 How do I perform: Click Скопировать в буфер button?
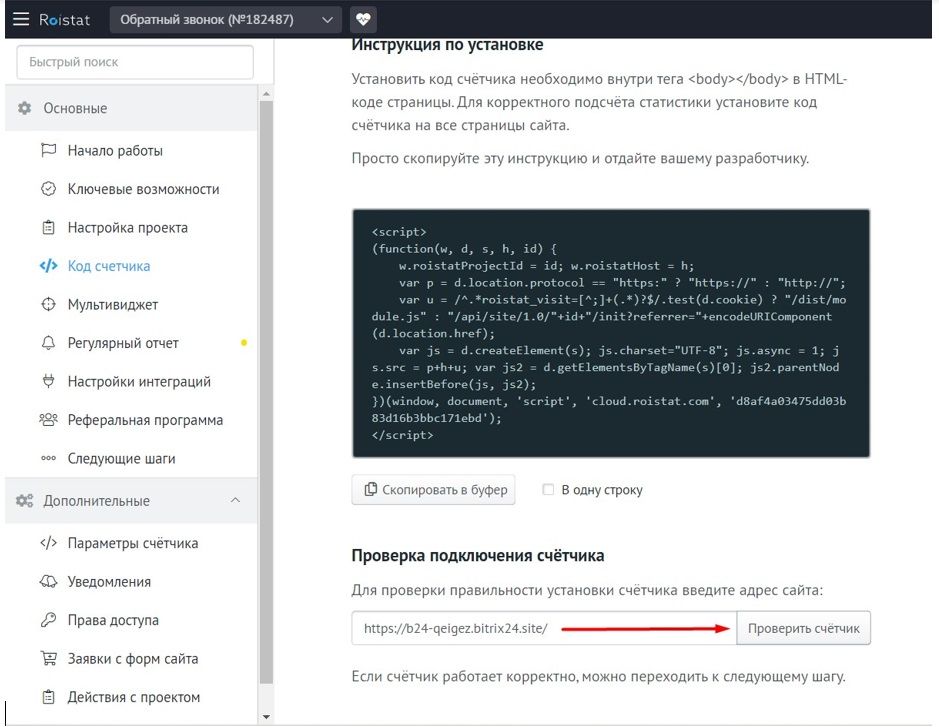pyautogui.click(x=434, y=489)
